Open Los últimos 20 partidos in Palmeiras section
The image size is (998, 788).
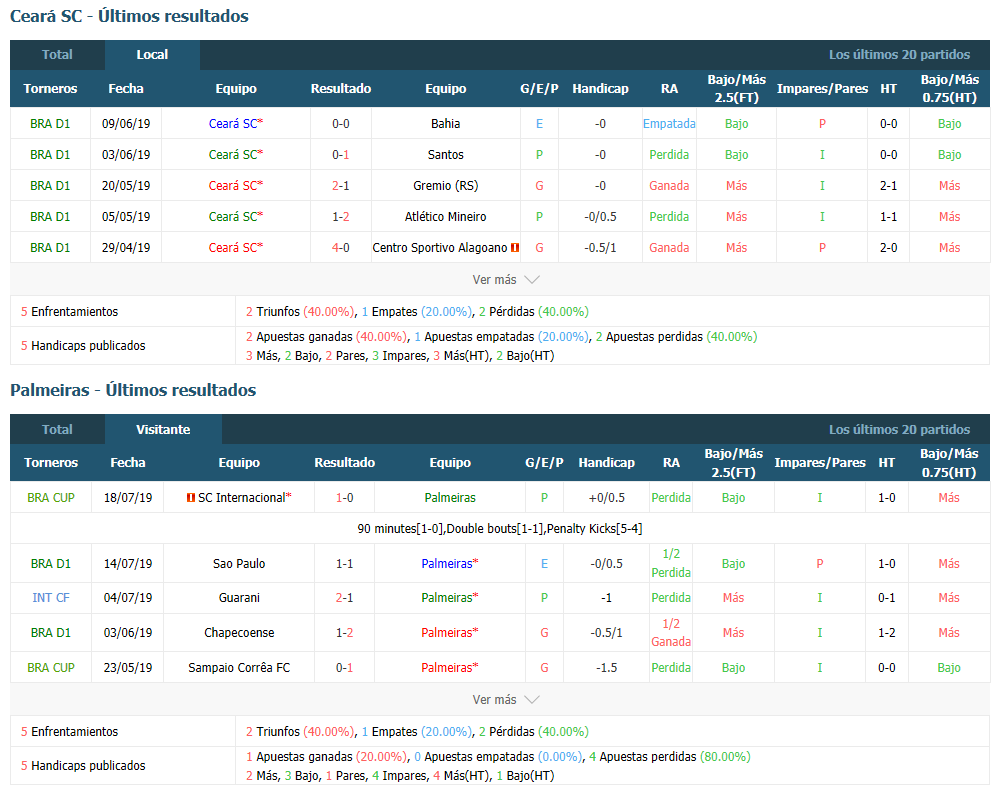[x=899, y=430]
